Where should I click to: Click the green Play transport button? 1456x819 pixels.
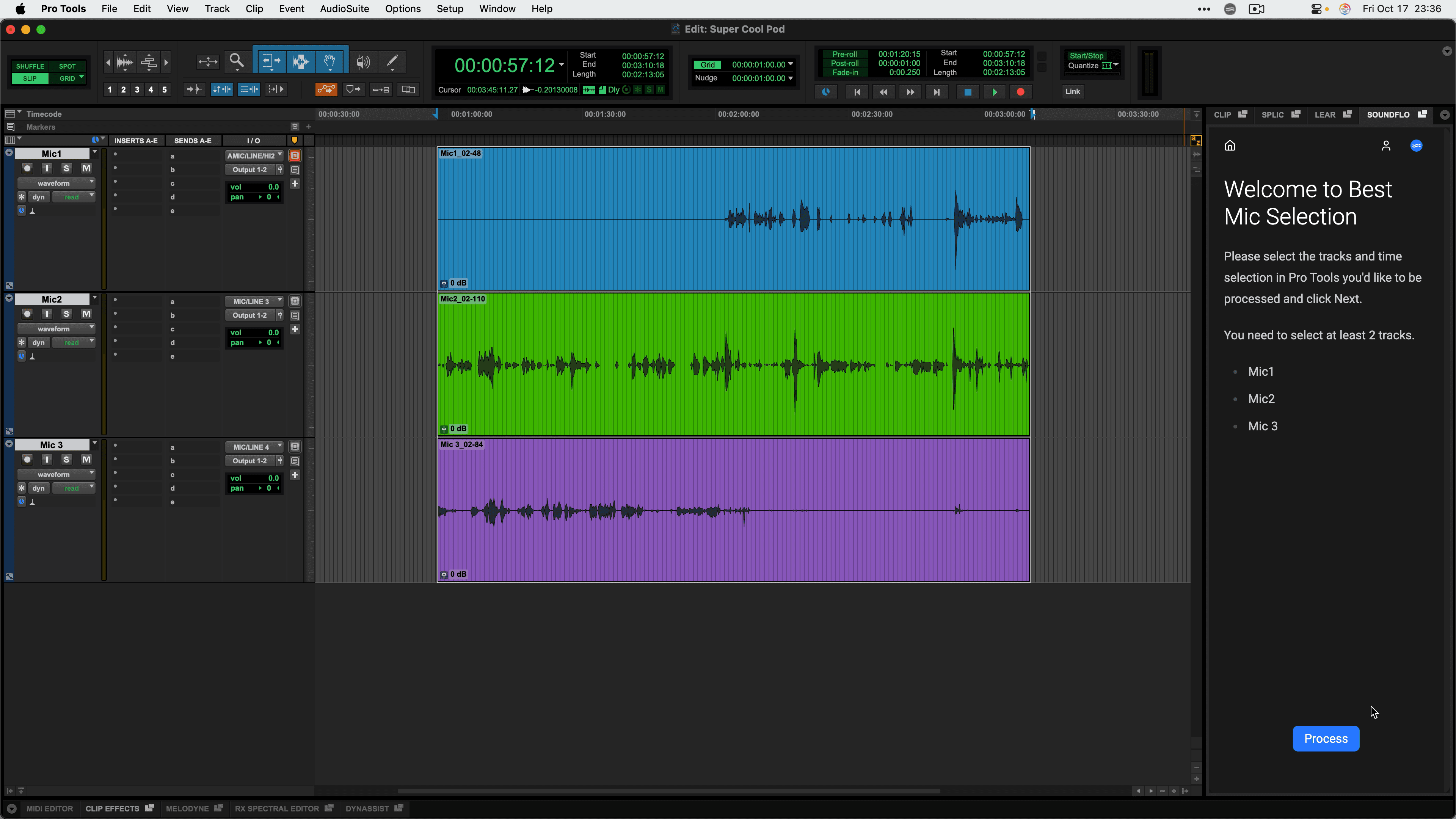tap(994, 91)
